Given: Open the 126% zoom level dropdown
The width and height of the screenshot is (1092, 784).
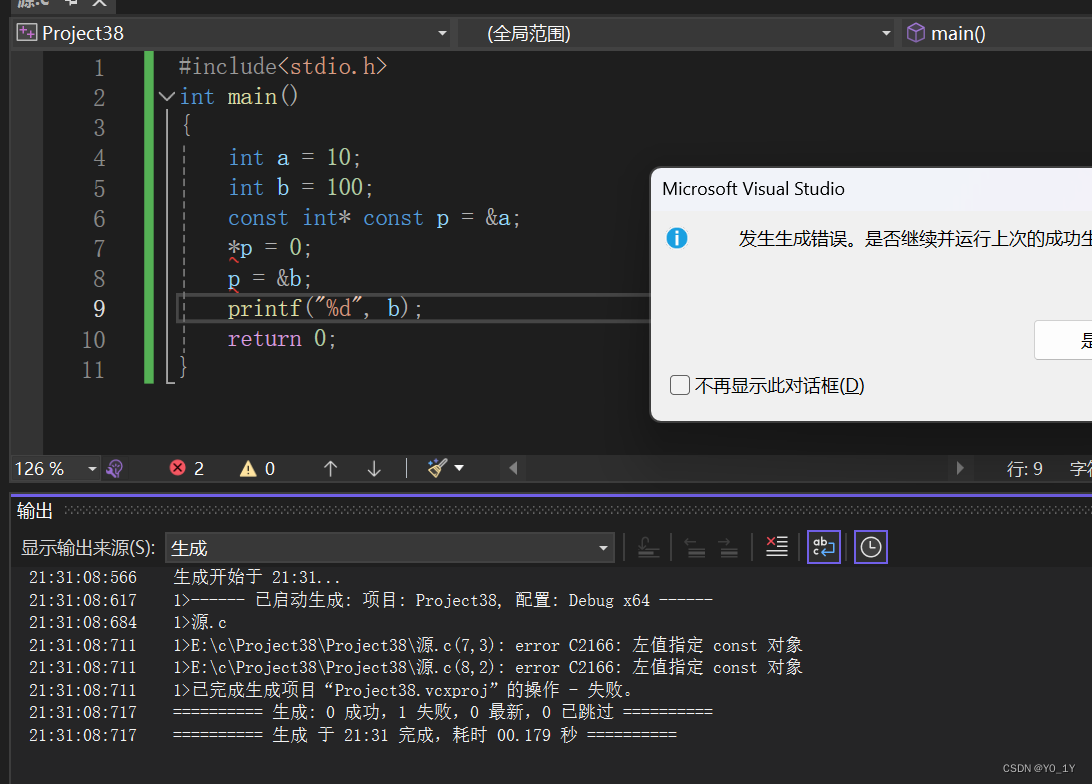Looking at the screenshot, I should (x=91, y=467).
